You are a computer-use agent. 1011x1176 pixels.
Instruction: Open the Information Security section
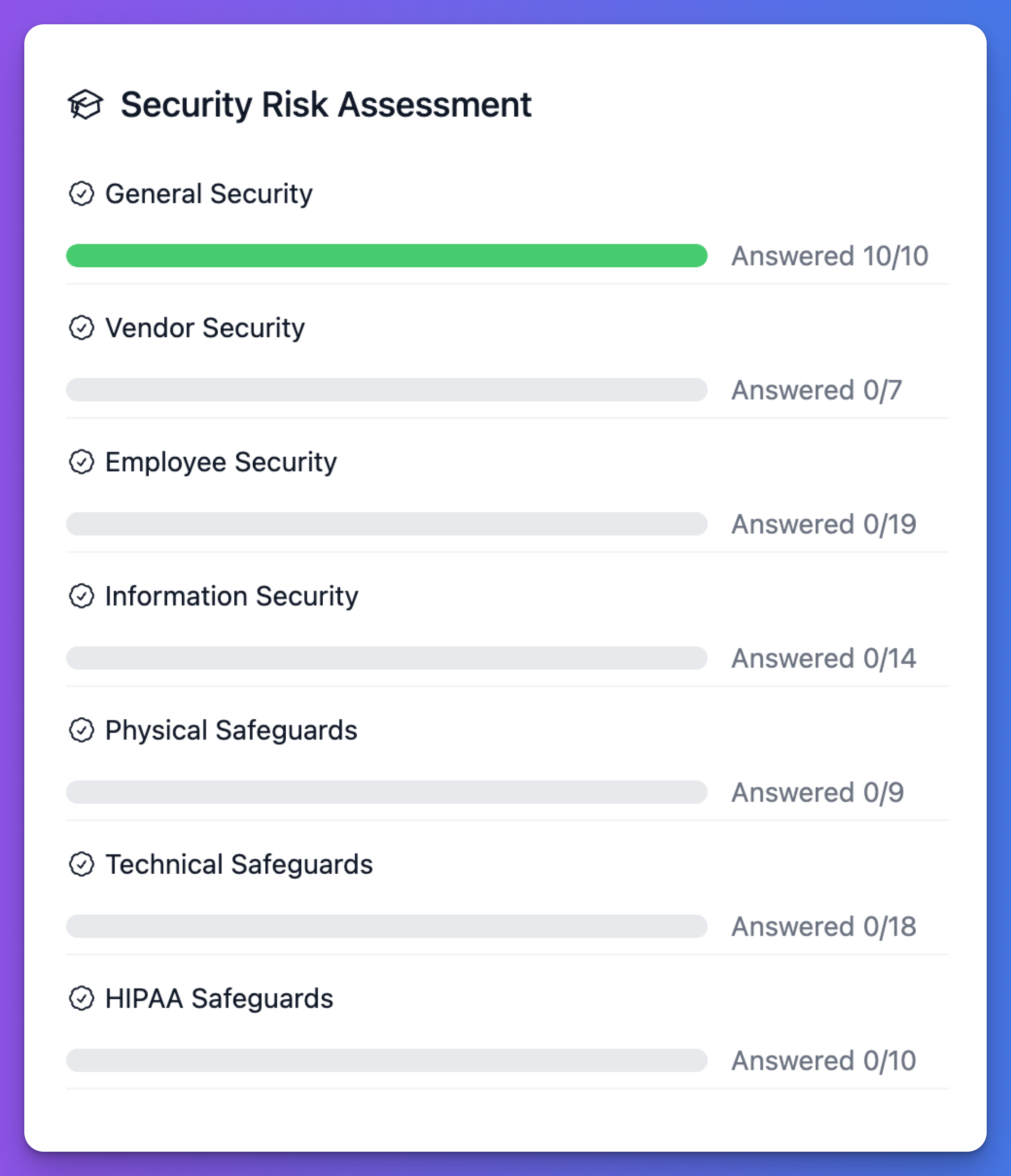pyautogui.click(x=231, y=597)
